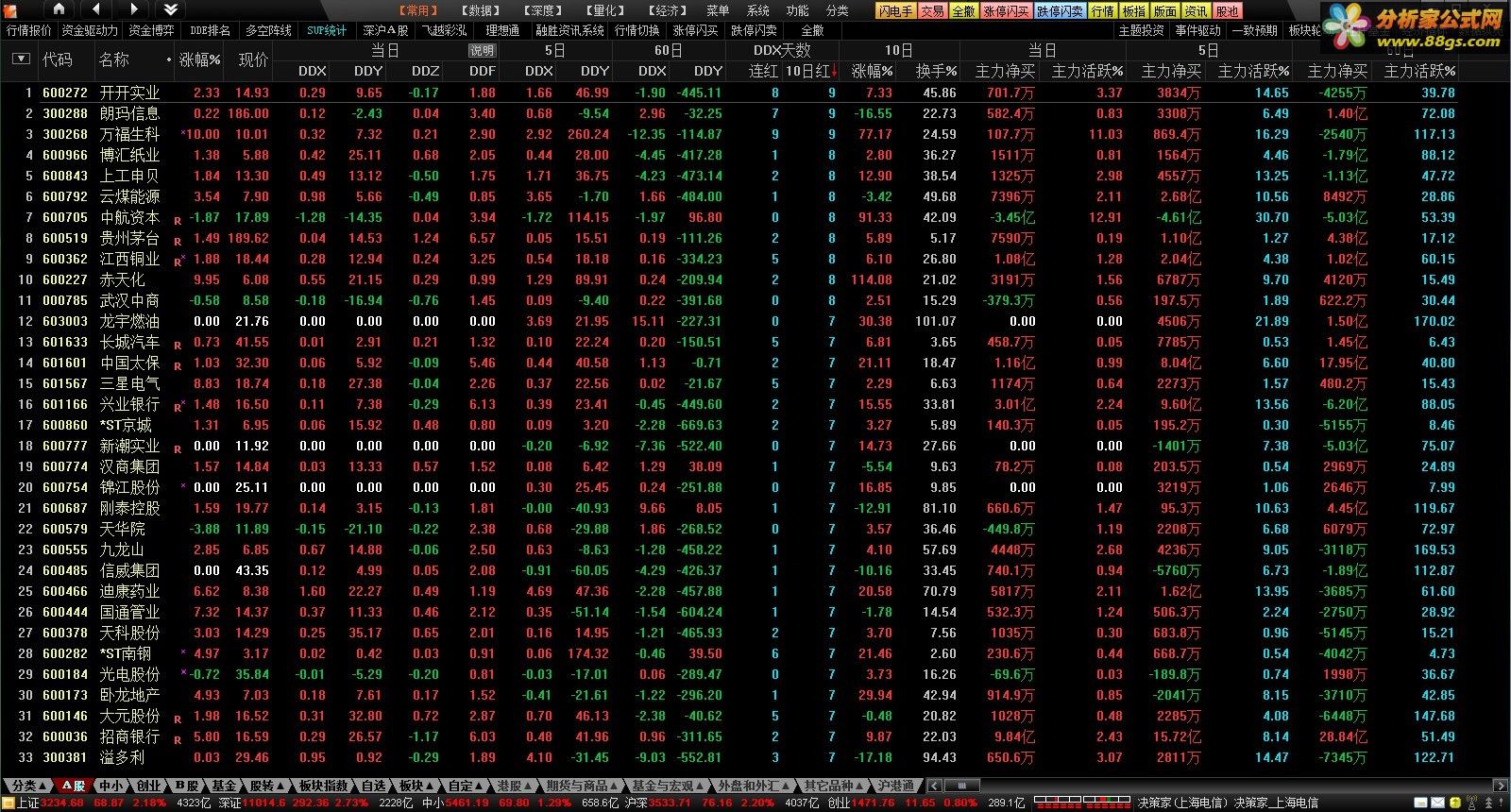Open the 主题投资 tab
Image resolution: width=1511 pixels, height=812 pixels.
click(x=1141, y=30)
